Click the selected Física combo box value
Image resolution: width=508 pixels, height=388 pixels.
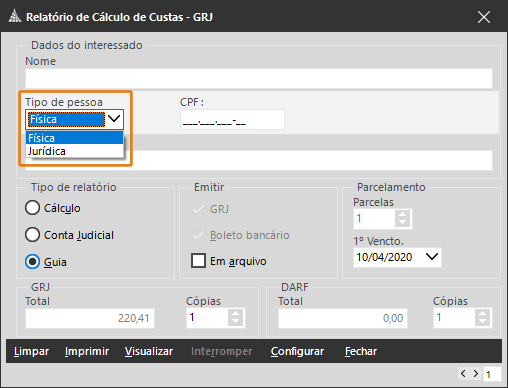tap(66, 119)
